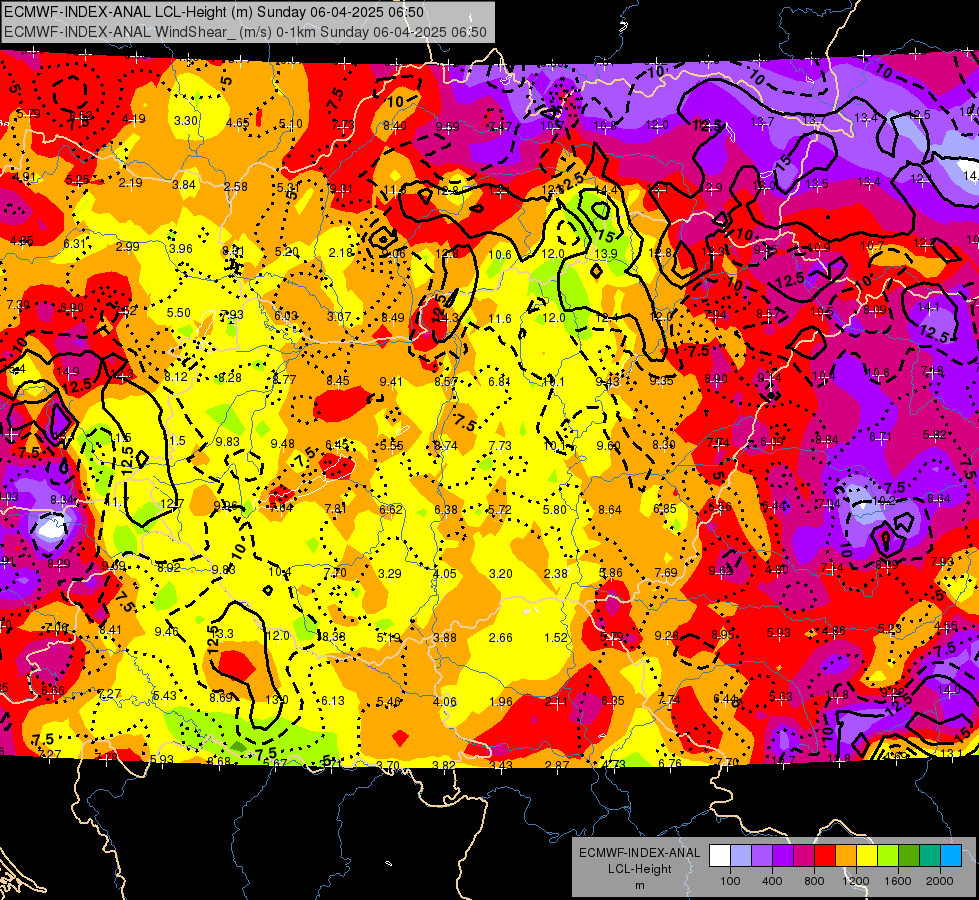Click the grid value 6.62
The height and width of the screenshot is (900, 979).
(391, 509)
